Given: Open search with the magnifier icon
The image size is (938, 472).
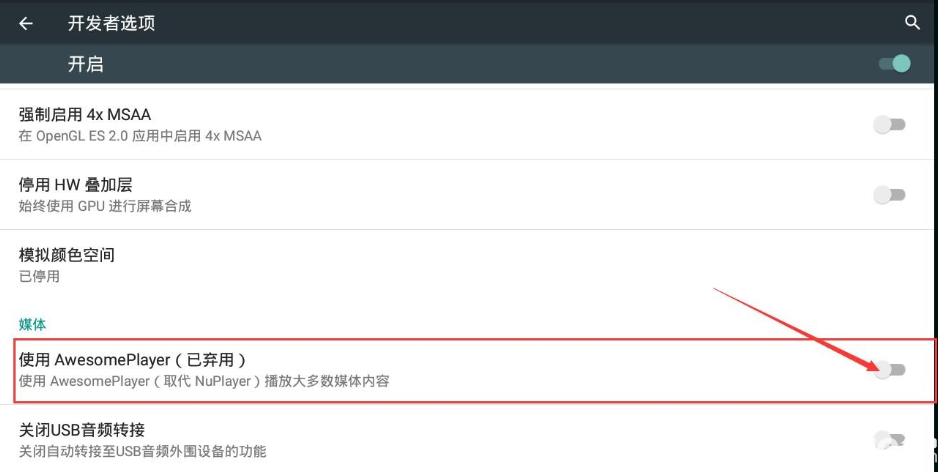Looking at the screenshot, I should [x=912, y=23].
